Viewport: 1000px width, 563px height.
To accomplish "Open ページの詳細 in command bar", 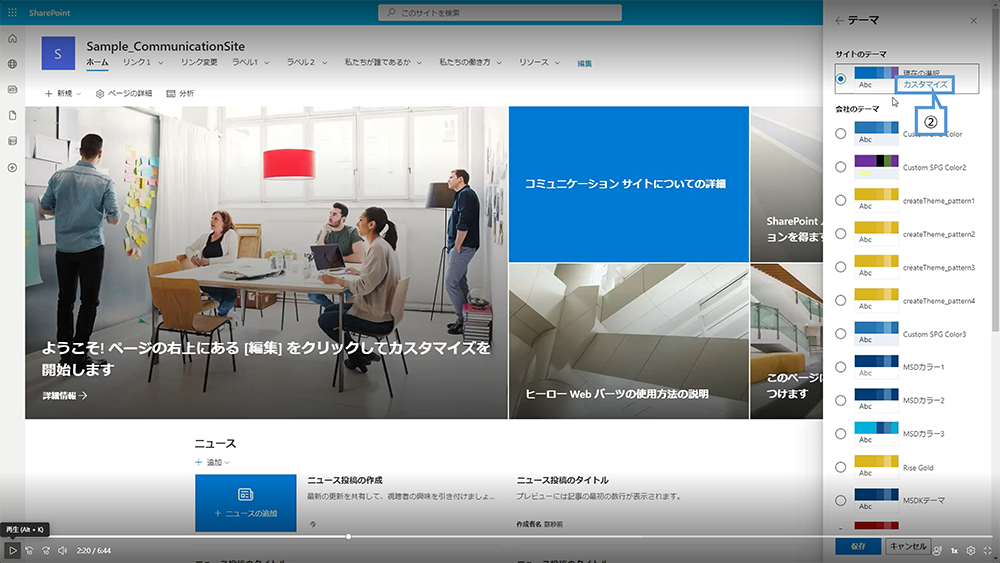I will tap(124, 94).
